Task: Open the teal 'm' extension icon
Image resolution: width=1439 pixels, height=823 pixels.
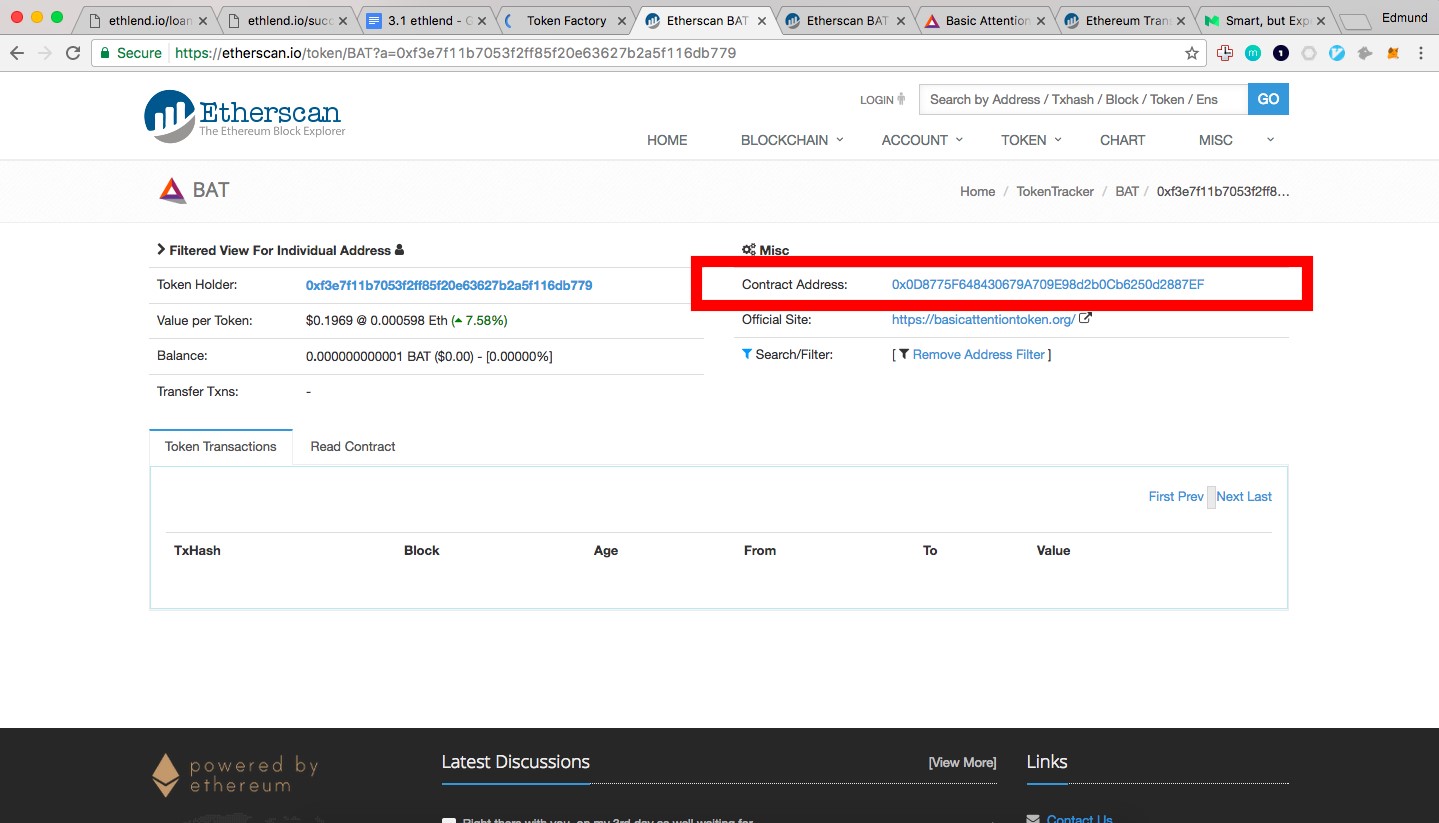Action: [1253, 53]
